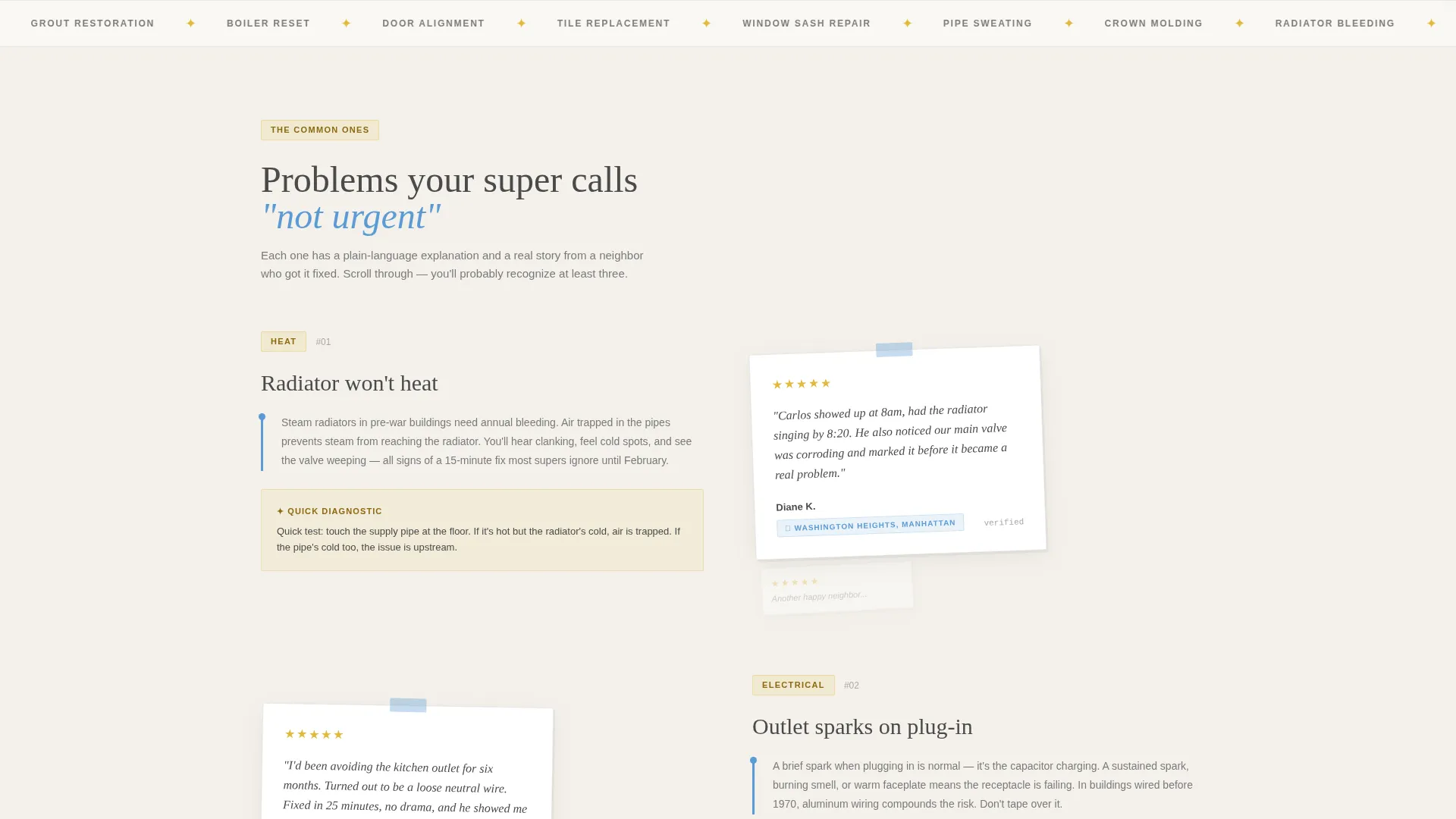Click Diane K. reviewer name
Image resolution: width=1456 pixels, height=819 pixels.
(x=795, y=507)
